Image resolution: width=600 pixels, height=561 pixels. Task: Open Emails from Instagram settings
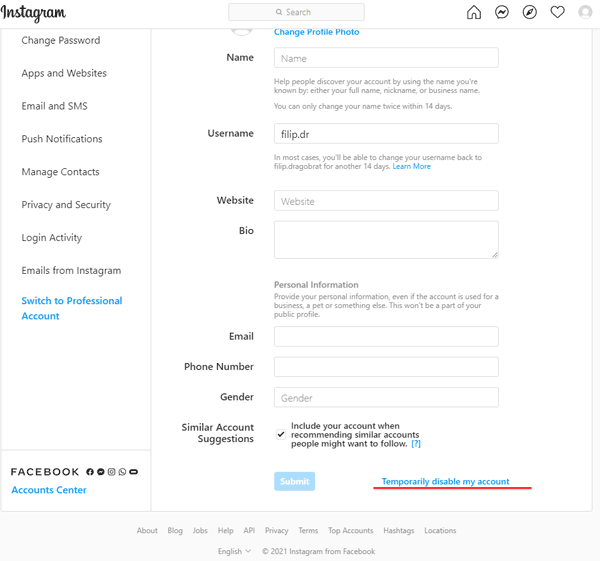coord(71,271)
